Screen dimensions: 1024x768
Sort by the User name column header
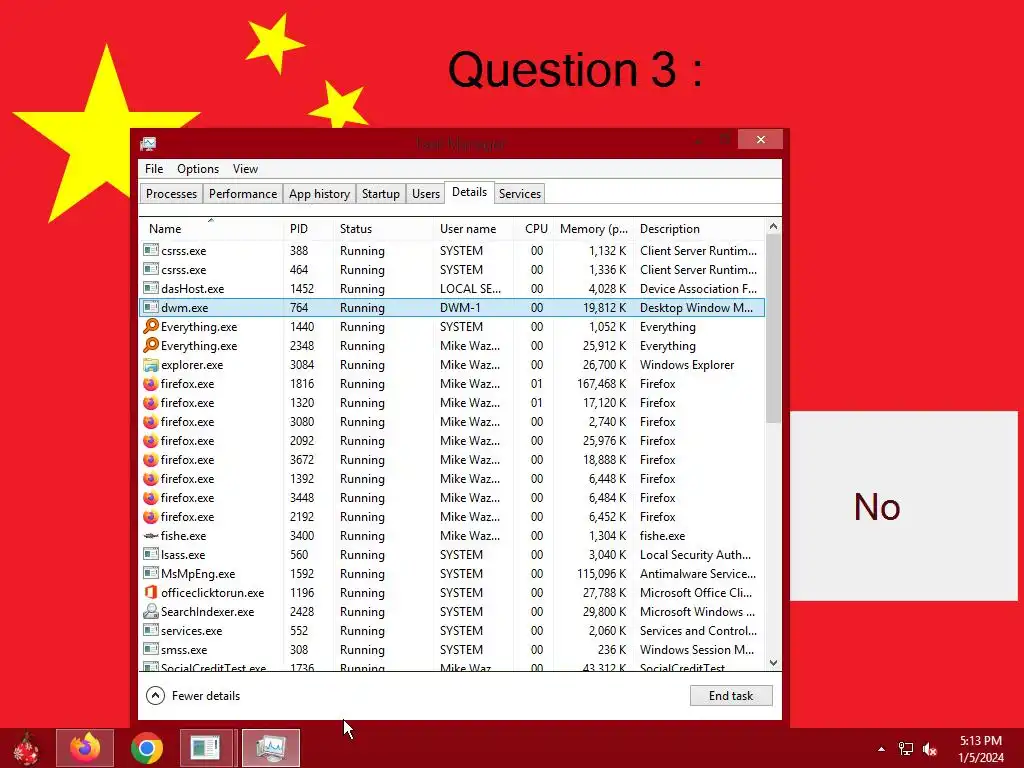pos(473,229)
